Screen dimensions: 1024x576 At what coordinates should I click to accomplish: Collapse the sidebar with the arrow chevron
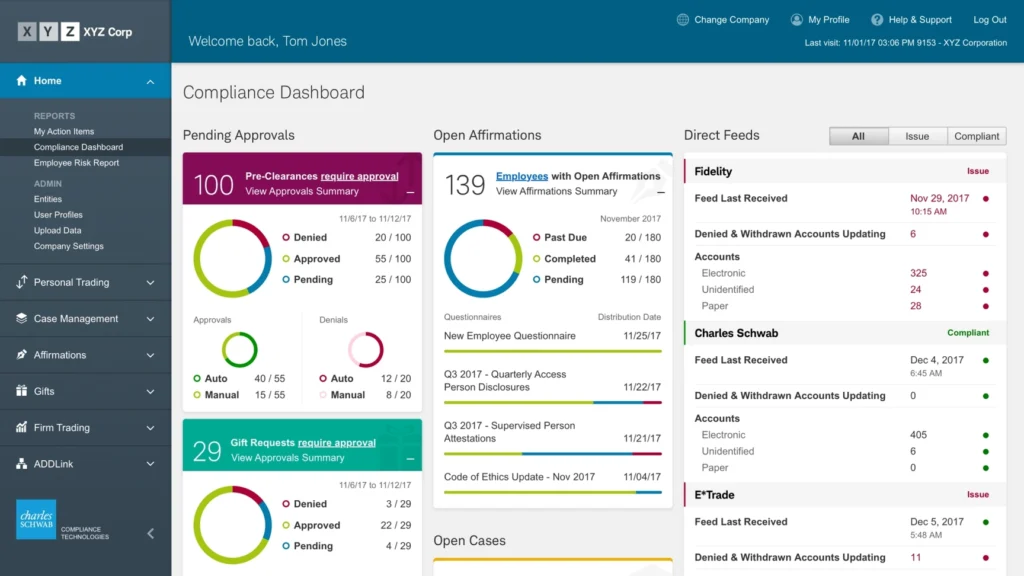click(152, 533)
